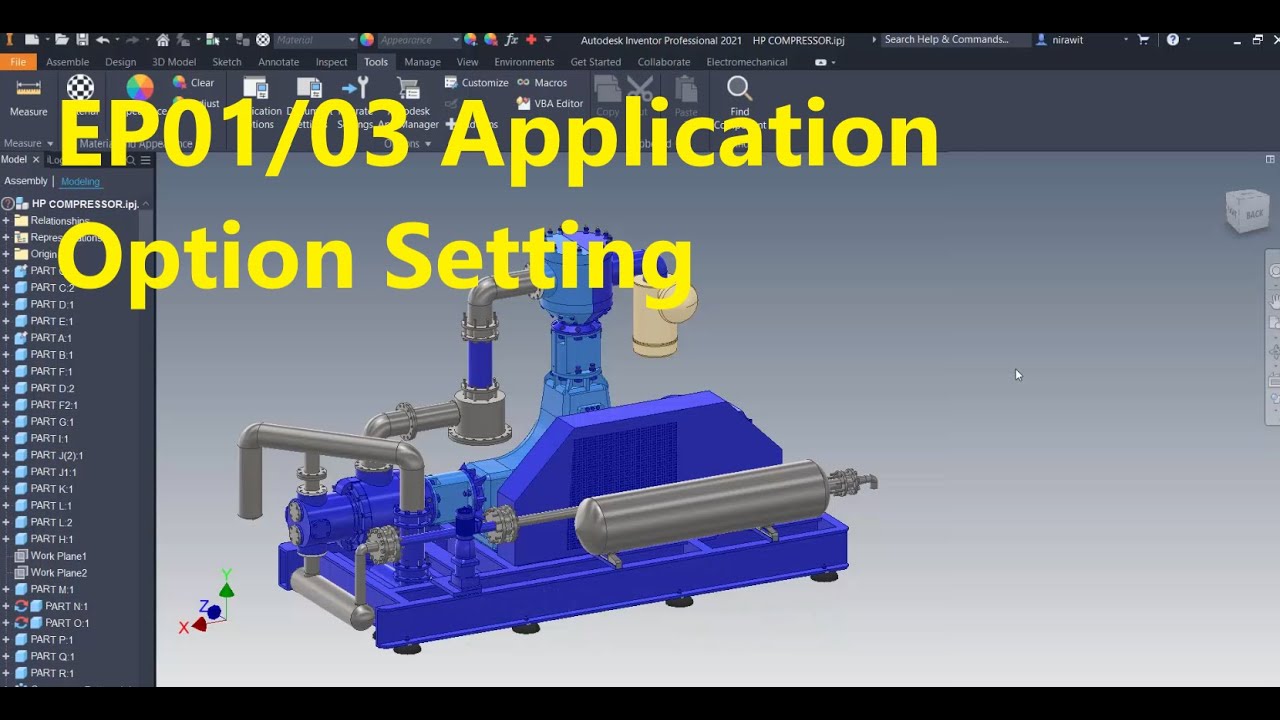The width and height of the screenshot is (1280, 720).
Task: Click the fx parameters icon
Action: click(511, 40)
